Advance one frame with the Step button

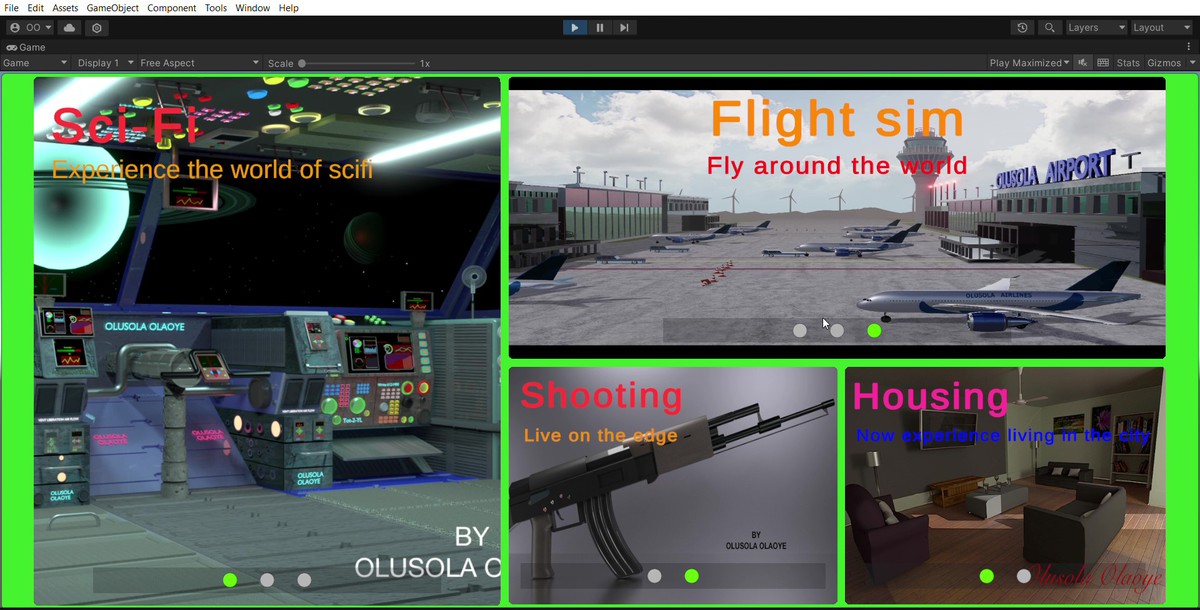pyautogui.click(x=624, y=28)
